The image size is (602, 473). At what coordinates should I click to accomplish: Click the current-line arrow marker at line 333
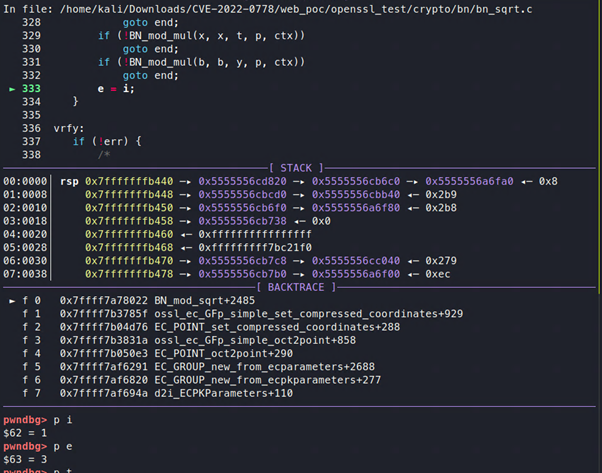(12, 89)
